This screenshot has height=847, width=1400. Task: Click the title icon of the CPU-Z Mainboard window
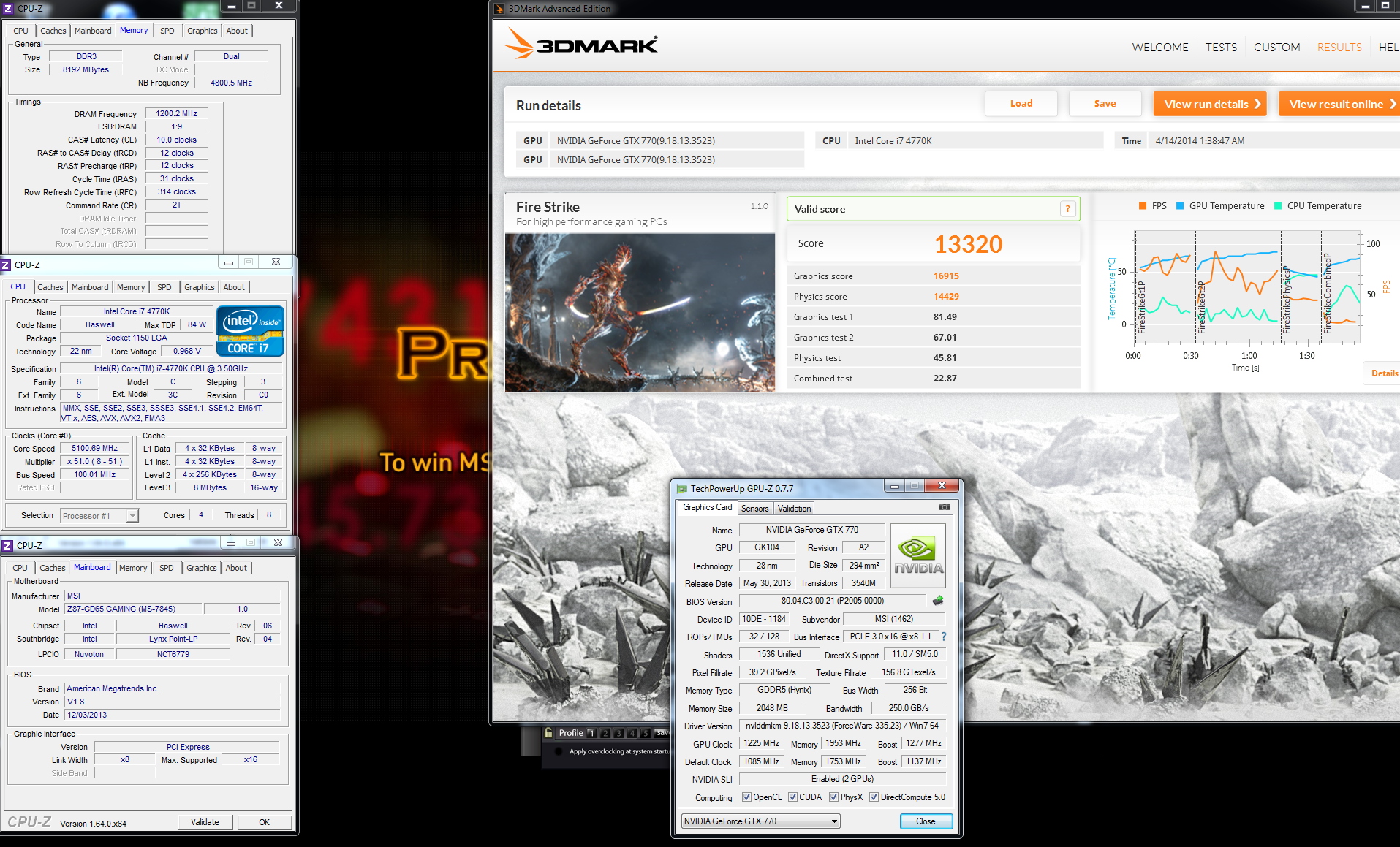tap(7, 546)
